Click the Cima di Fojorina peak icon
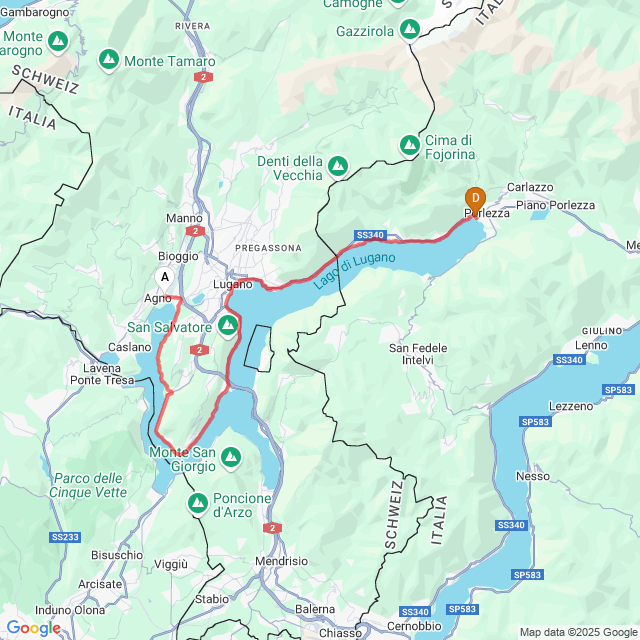 (410, 146)
